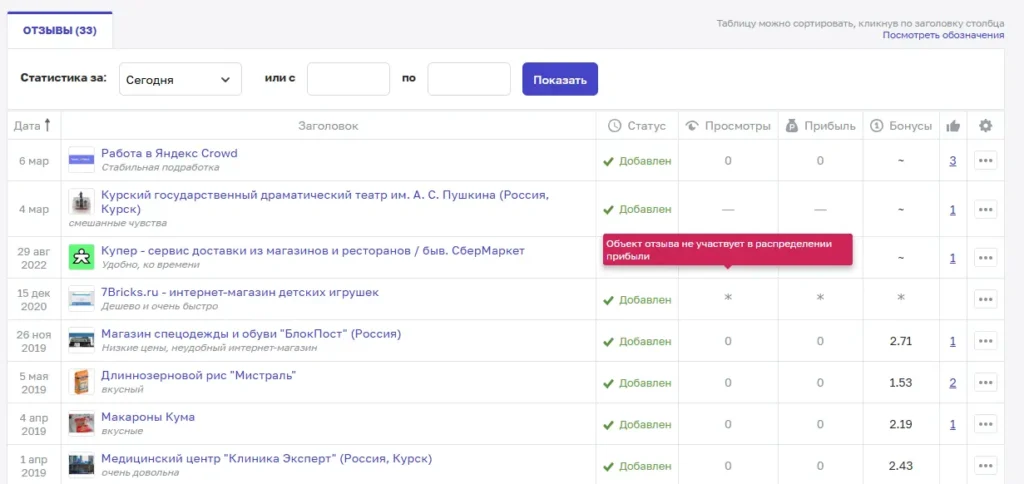The width and height of the screenshot is (1024, 484).
Task: Click the Мистраль rice package thumbnail
Action: tap(82, 381)
